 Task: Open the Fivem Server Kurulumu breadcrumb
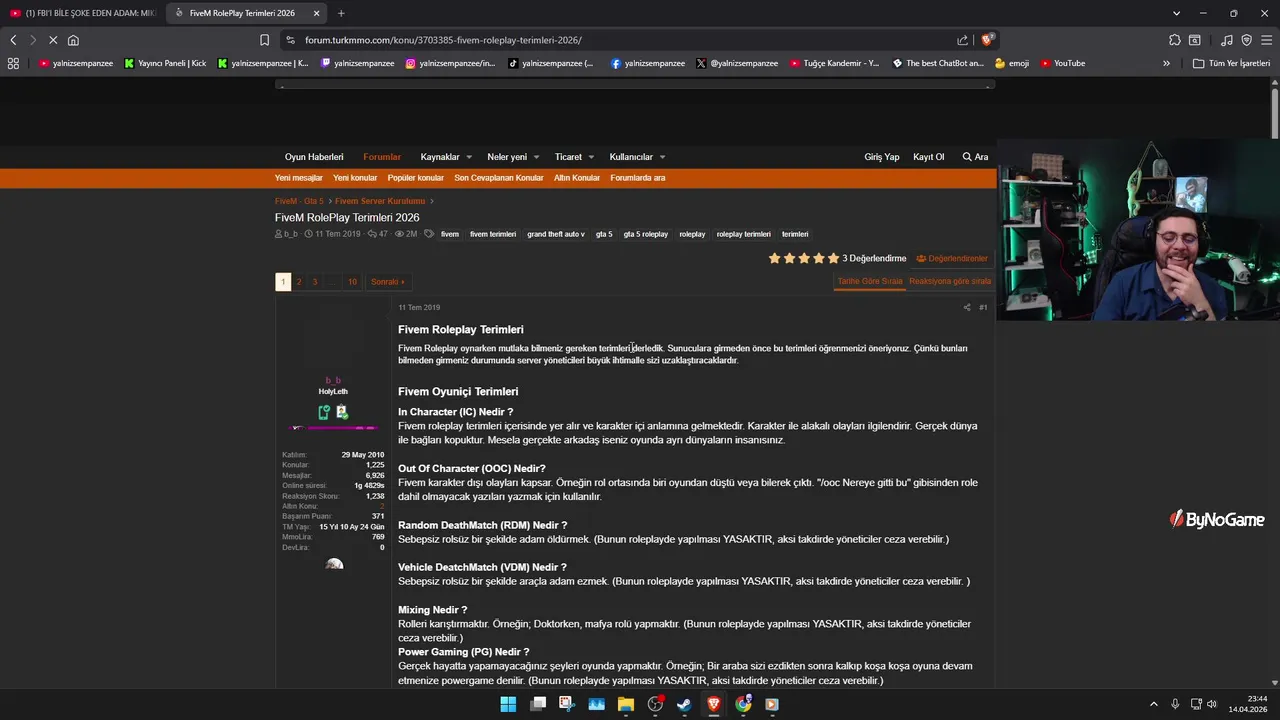click(x=380, y=201)
